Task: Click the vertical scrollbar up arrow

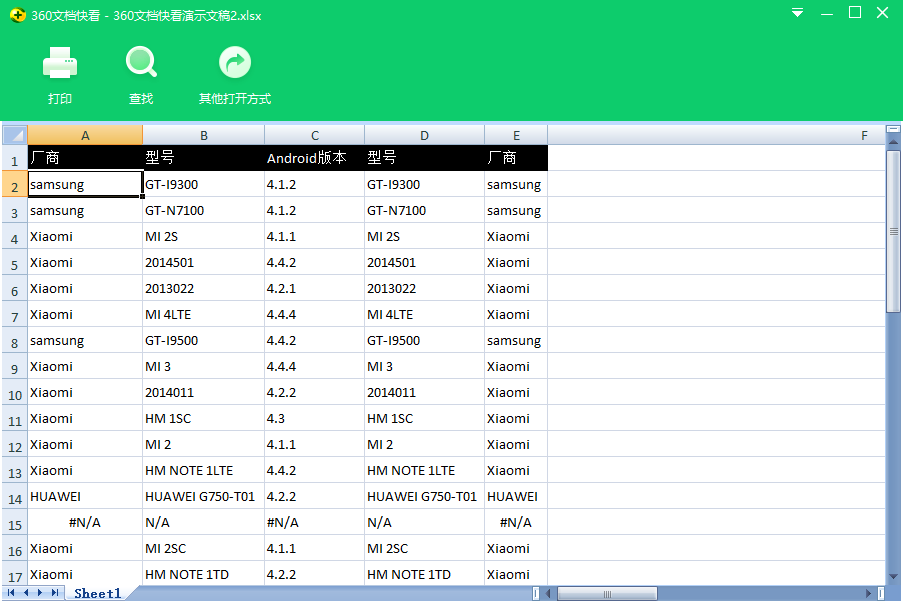Action: tap(893, 141)
